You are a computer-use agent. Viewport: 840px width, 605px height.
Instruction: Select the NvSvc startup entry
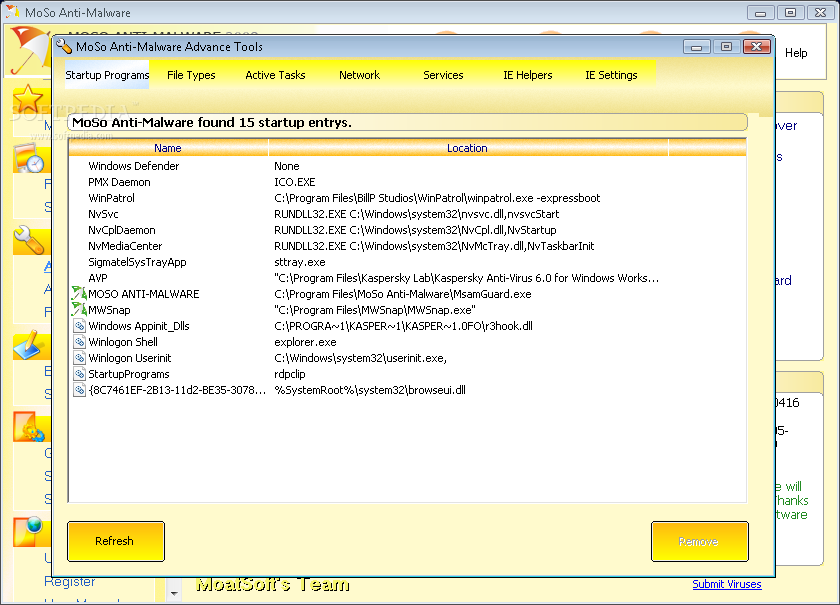click(103, 214)
